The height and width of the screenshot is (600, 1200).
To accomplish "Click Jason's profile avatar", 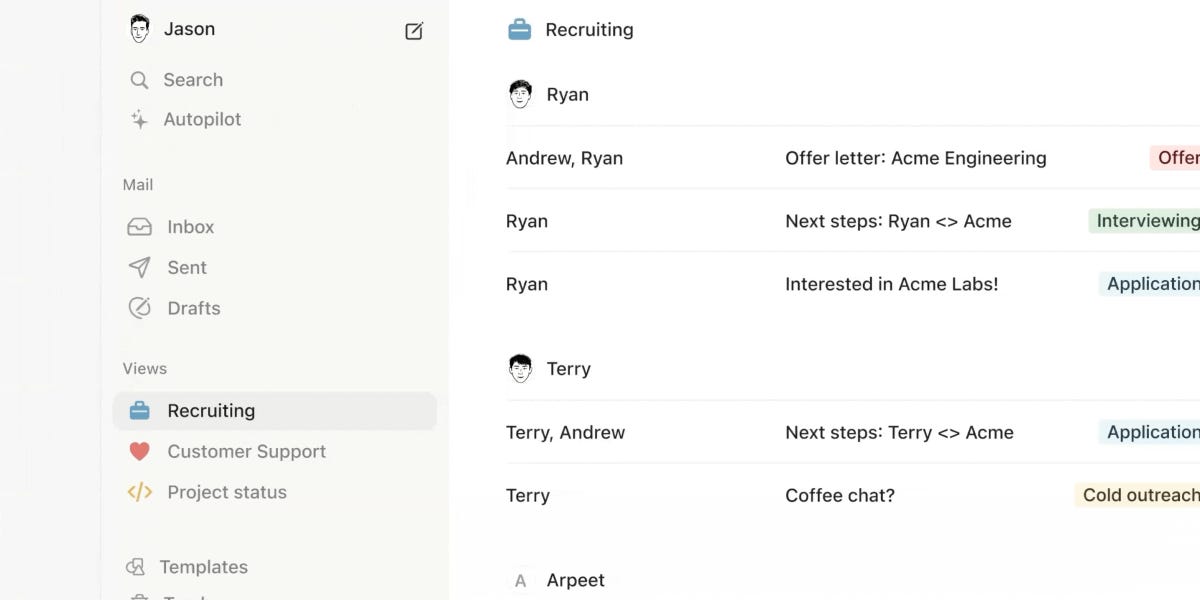I will tap(139, 28).
